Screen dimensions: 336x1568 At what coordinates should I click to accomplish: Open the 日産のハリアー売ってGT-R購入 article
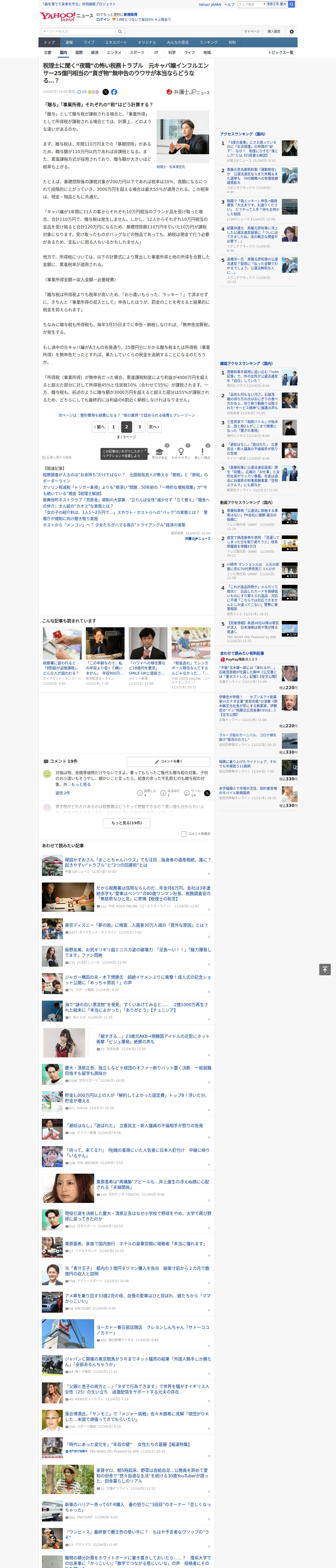click(138, 1507)
